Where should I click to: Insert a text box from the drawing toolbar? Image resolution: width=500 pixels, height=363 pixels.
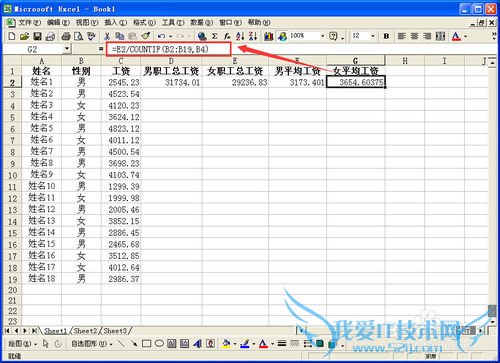[172, 343]
